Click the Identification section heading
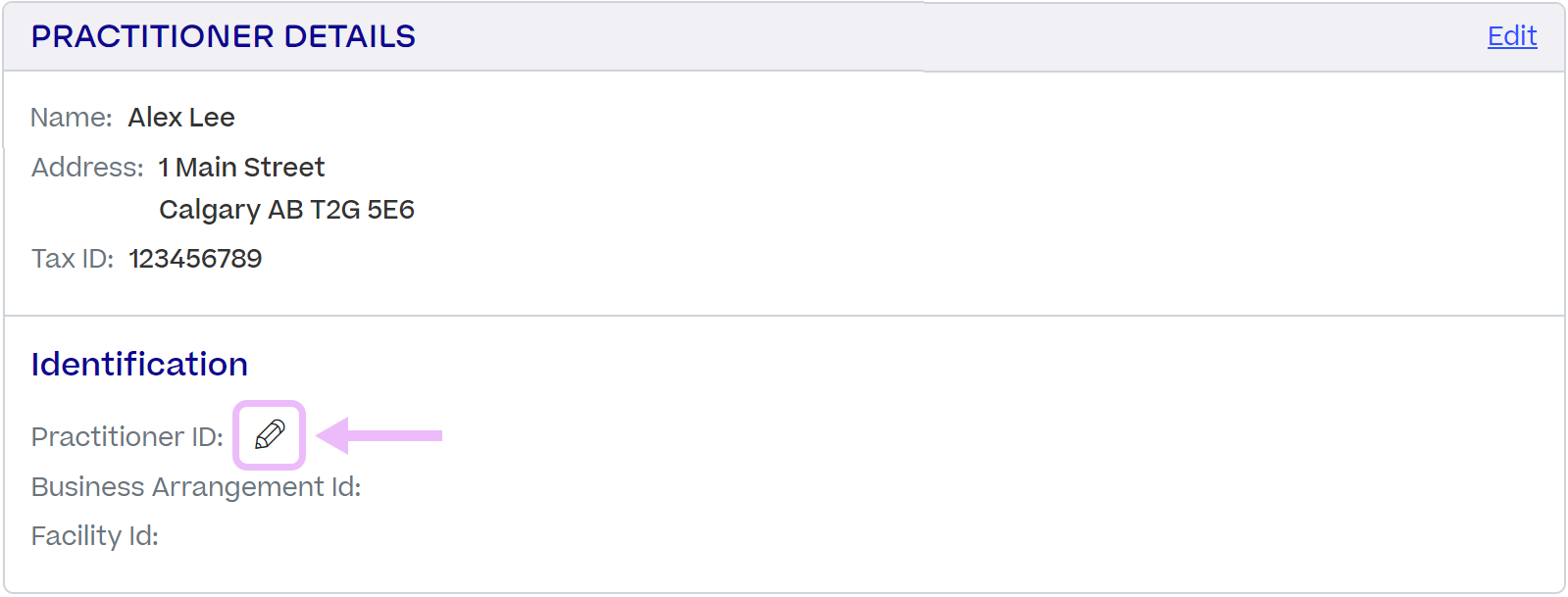Screen dimensions: 1568x597 coord(139,365)
